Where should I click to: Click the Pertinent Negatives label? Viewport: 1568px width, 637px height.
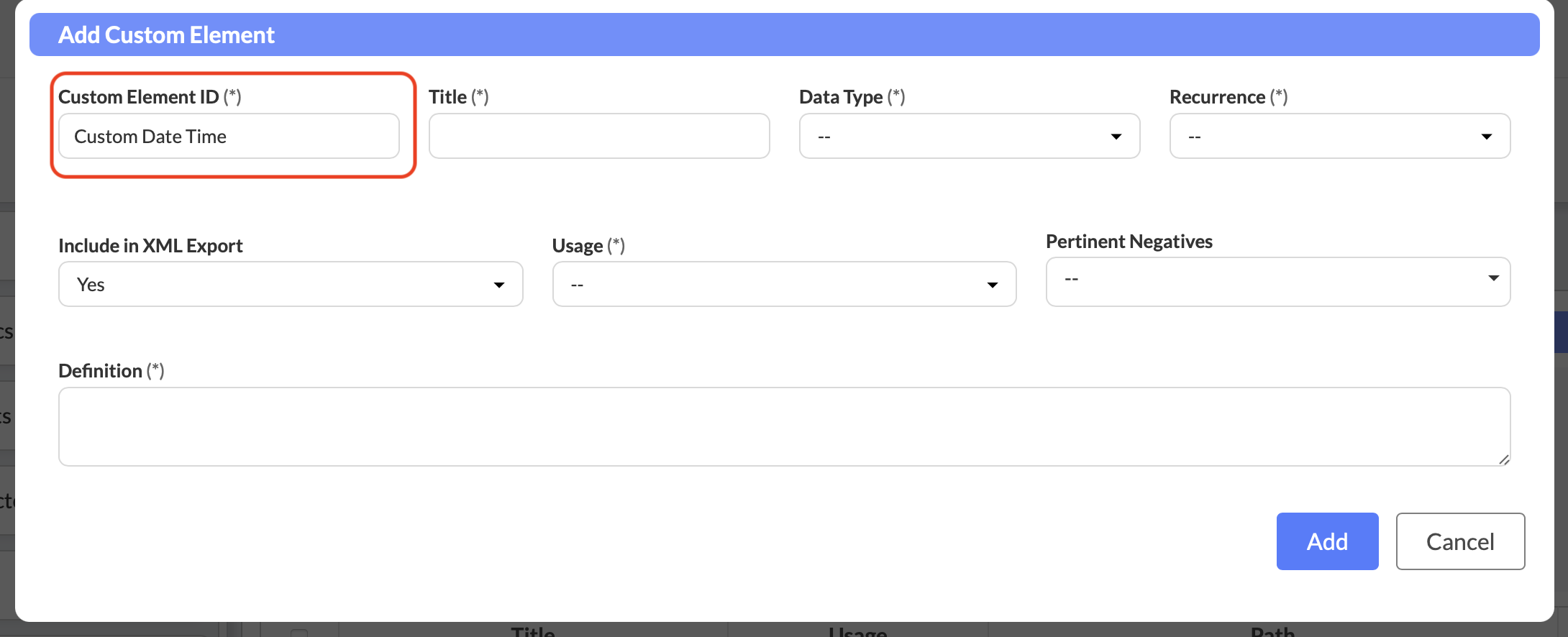(1129, 242)
